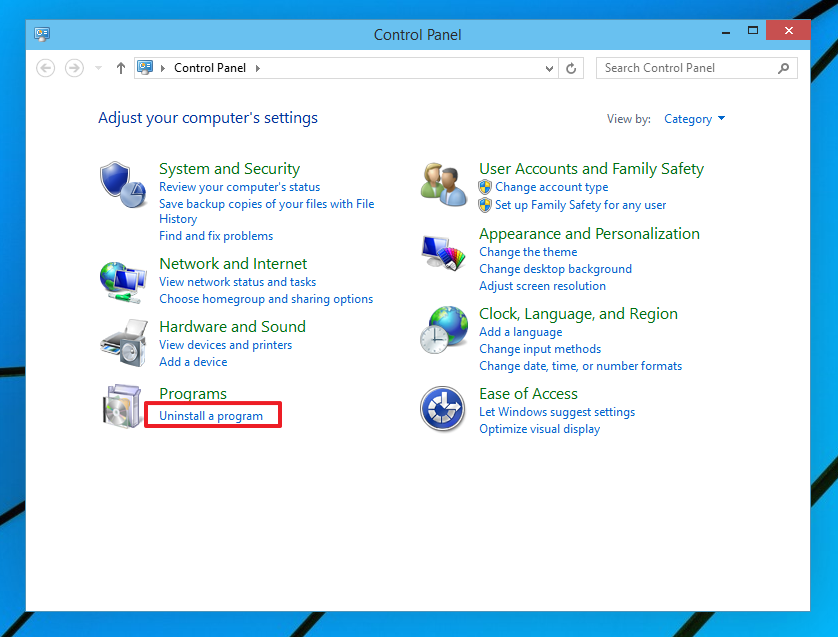Click Change account type
The image size is (838, 637).
(552, 187)
